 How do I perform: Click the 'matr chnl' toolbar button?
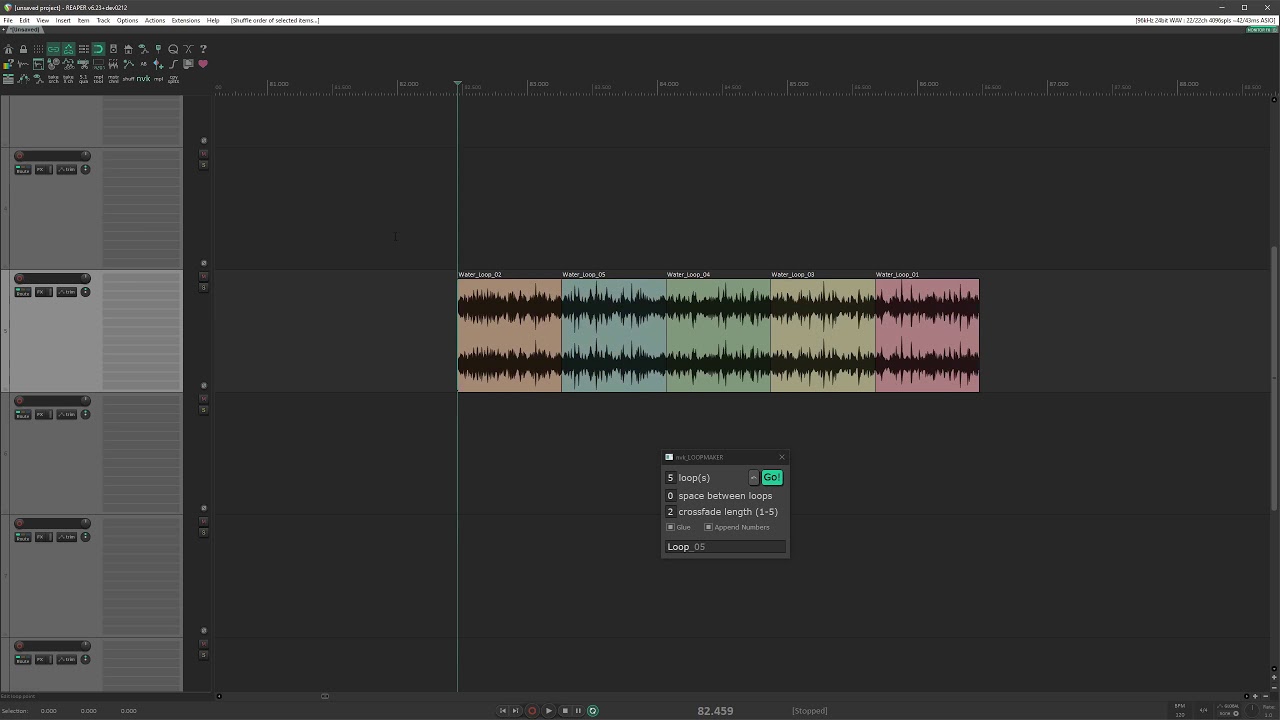click(113, 79)
